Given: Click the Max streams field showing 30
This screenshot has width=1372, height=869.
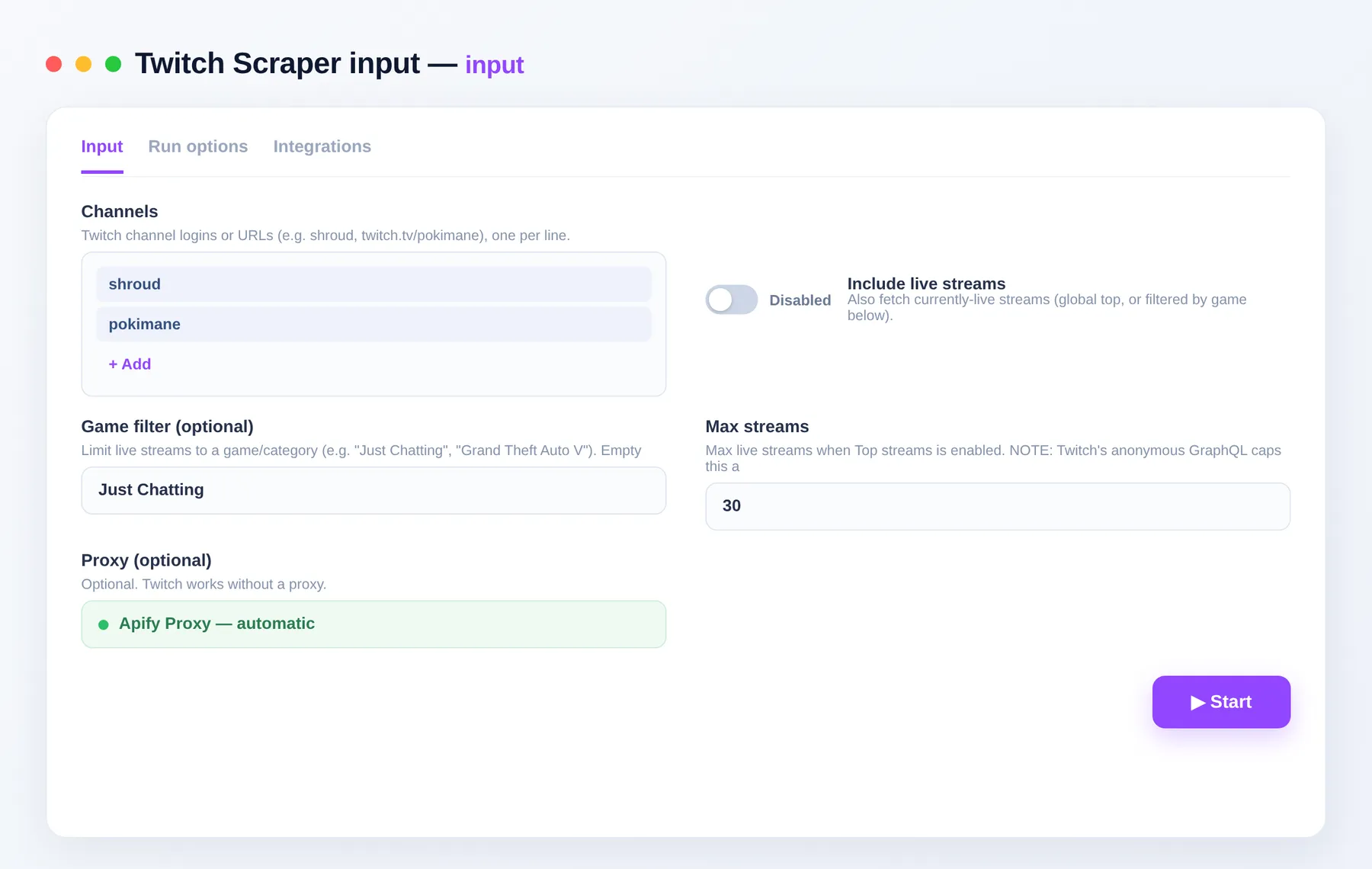Looking at the screenshot, I should 998,506.
